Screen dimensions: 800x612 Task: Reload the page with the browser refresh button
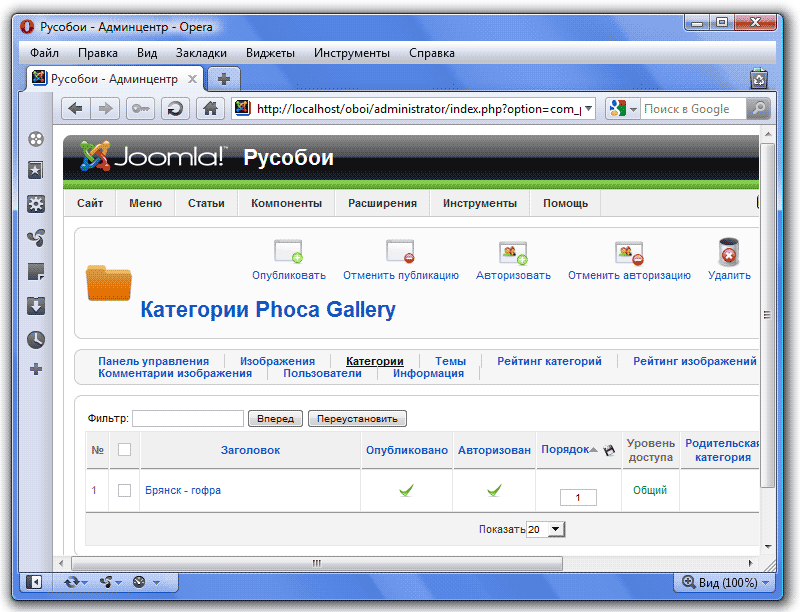coord(175,109)
